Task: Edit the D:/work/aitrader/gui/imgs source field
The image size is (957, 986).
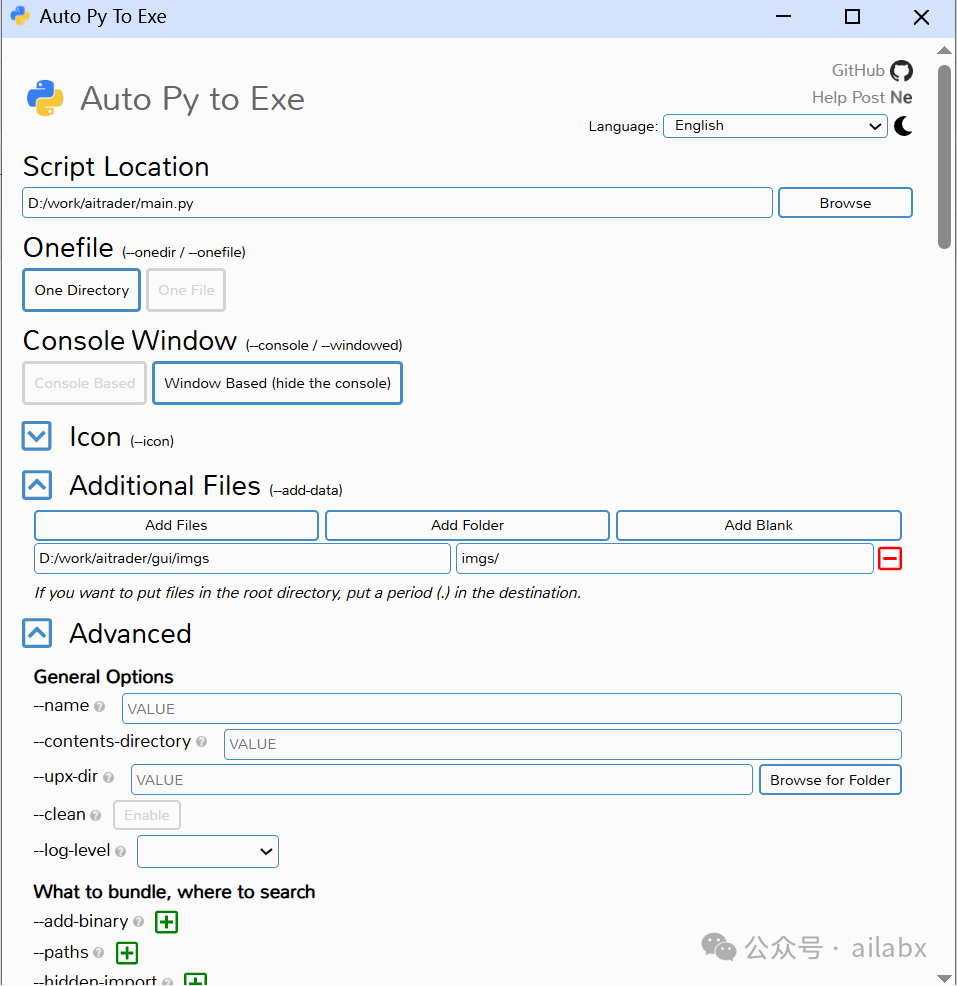Action: [242, 558]
